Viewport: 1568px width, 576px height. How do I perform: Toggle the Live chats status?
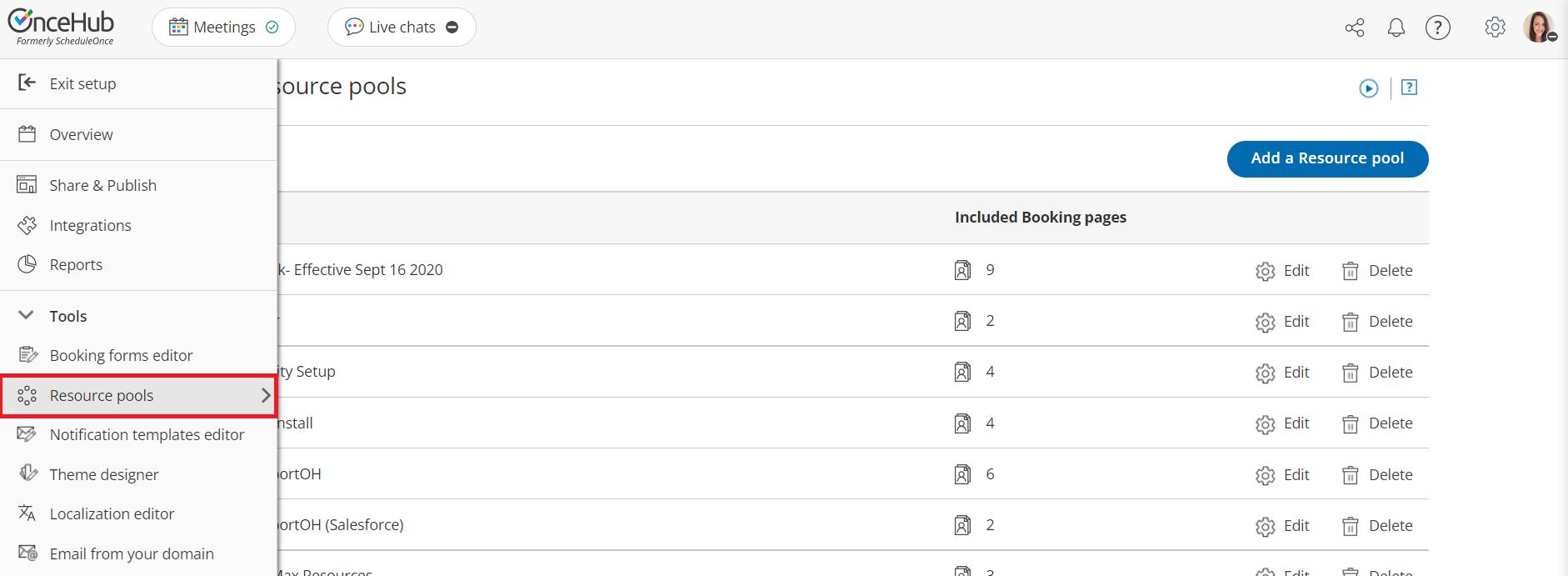pyautogui.click(x=452, y=28)
